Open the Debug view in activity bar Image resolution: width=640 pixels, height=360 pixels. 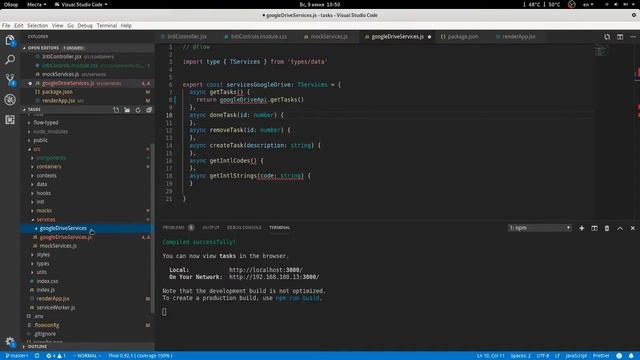pyautogui.click(x=10, y=100)
